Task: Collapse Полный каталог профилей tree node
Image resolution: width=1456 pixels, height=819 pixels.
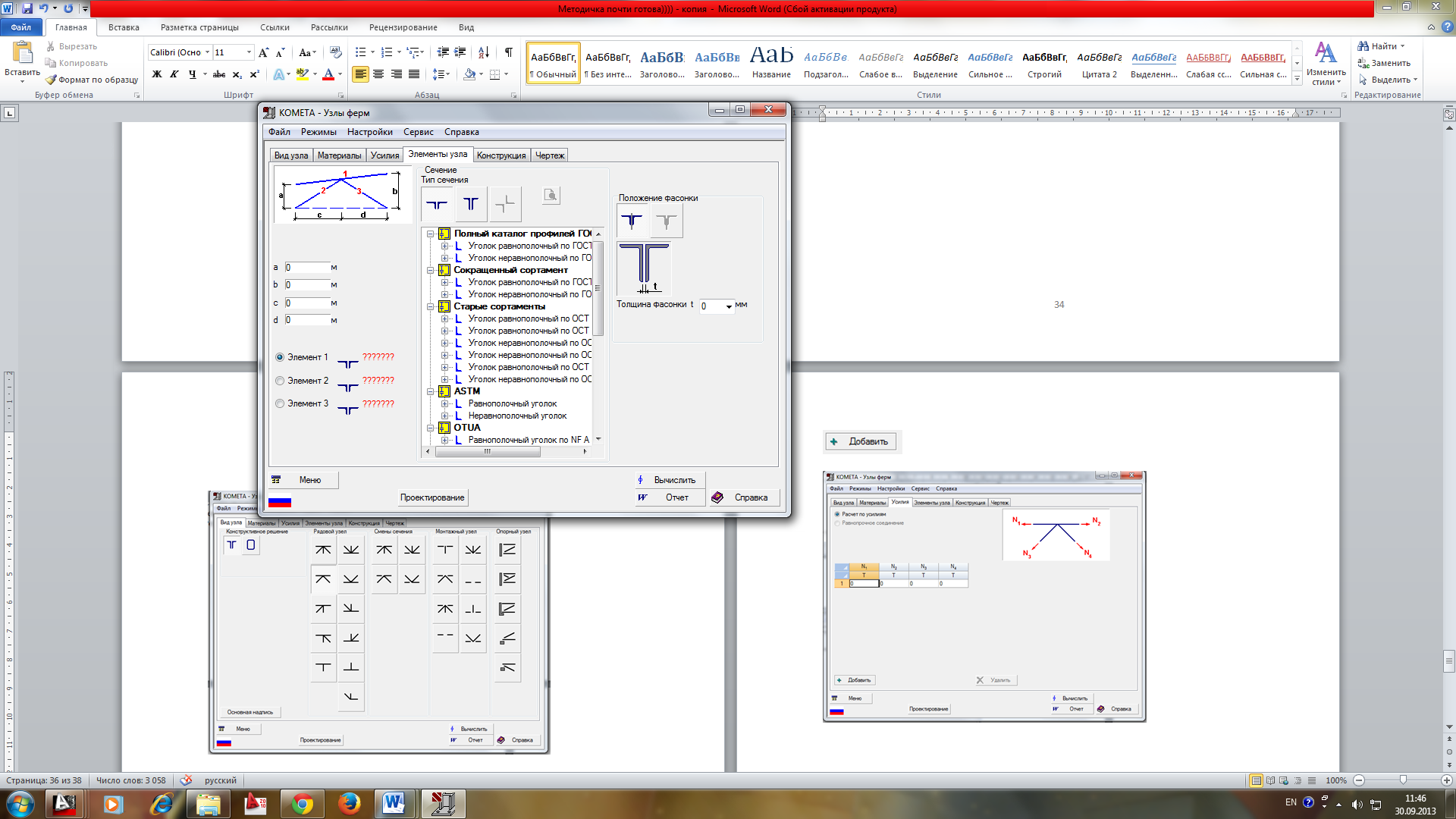Action: [x=430, y=234]
